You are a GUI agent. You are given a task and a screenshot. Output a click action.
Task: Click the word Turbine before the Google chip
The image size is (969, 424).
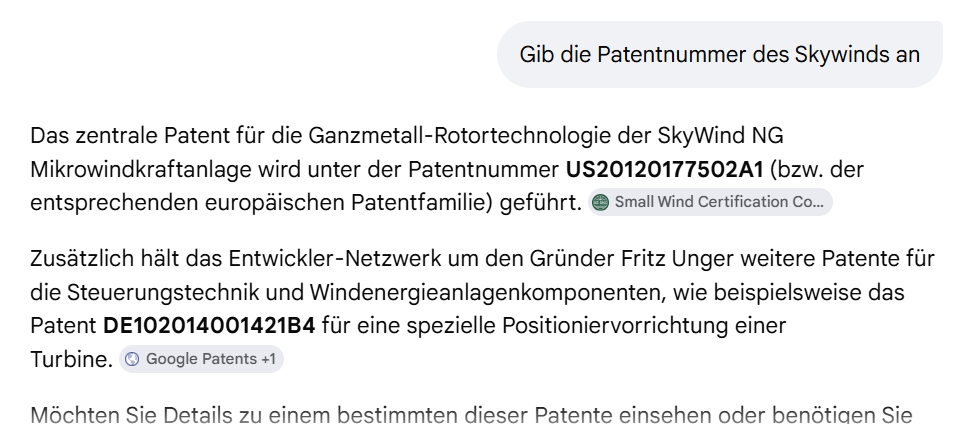[x=68, y=359]
